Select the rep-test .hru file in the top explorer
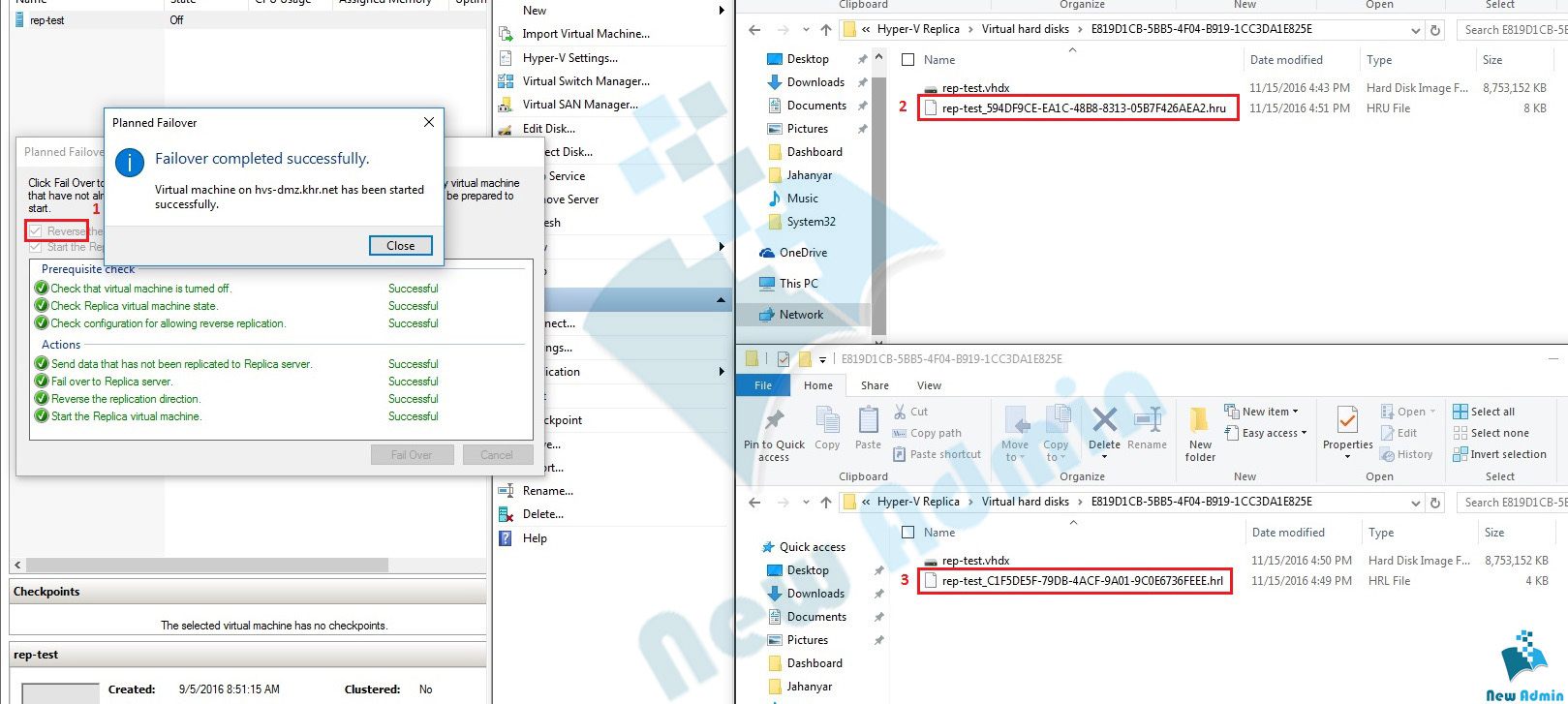 (x=1083, y=108)
